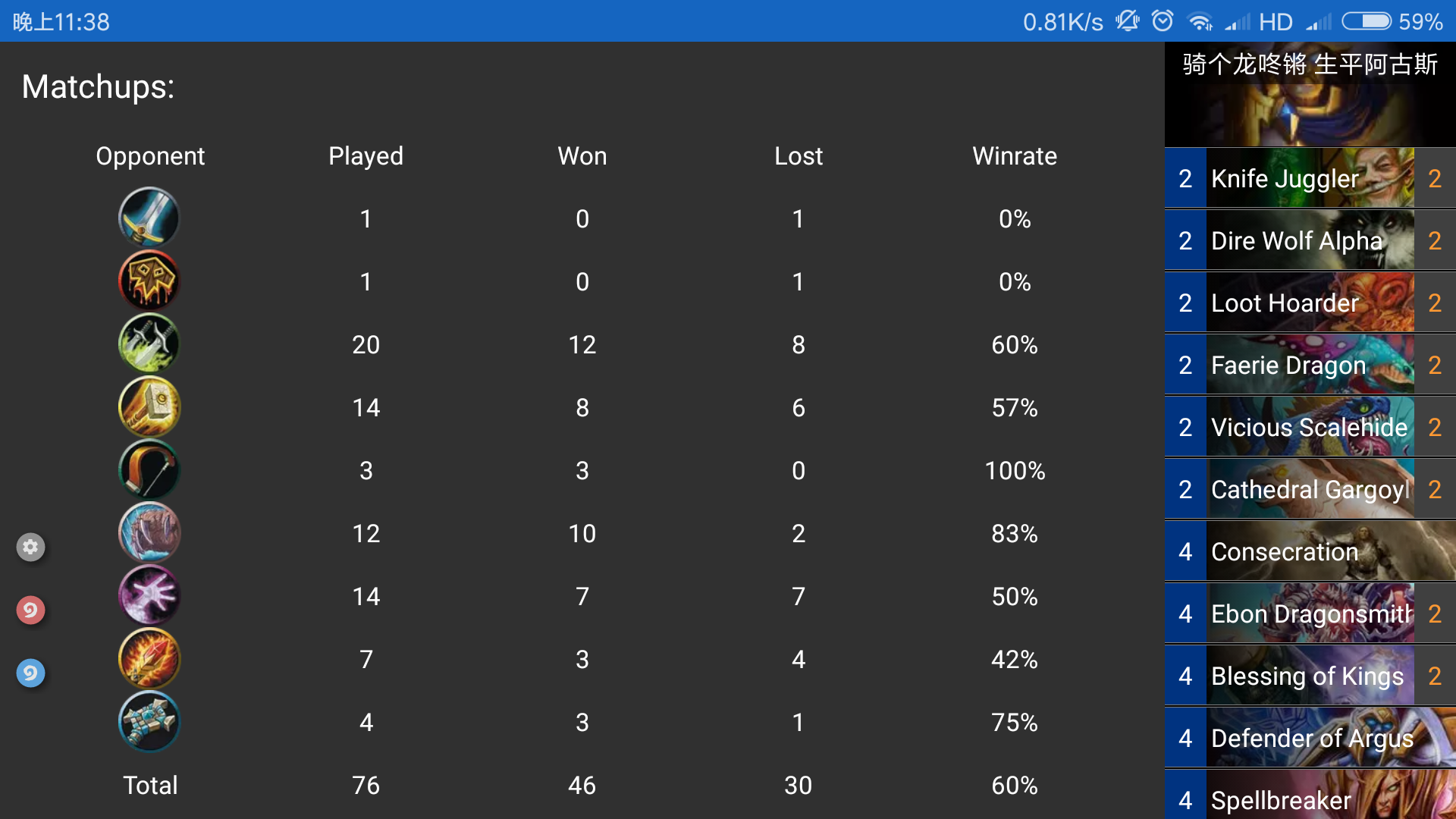
Task: Select the Paladin hammer class icon
Action: pyautogui.click(x=149, y=407)
